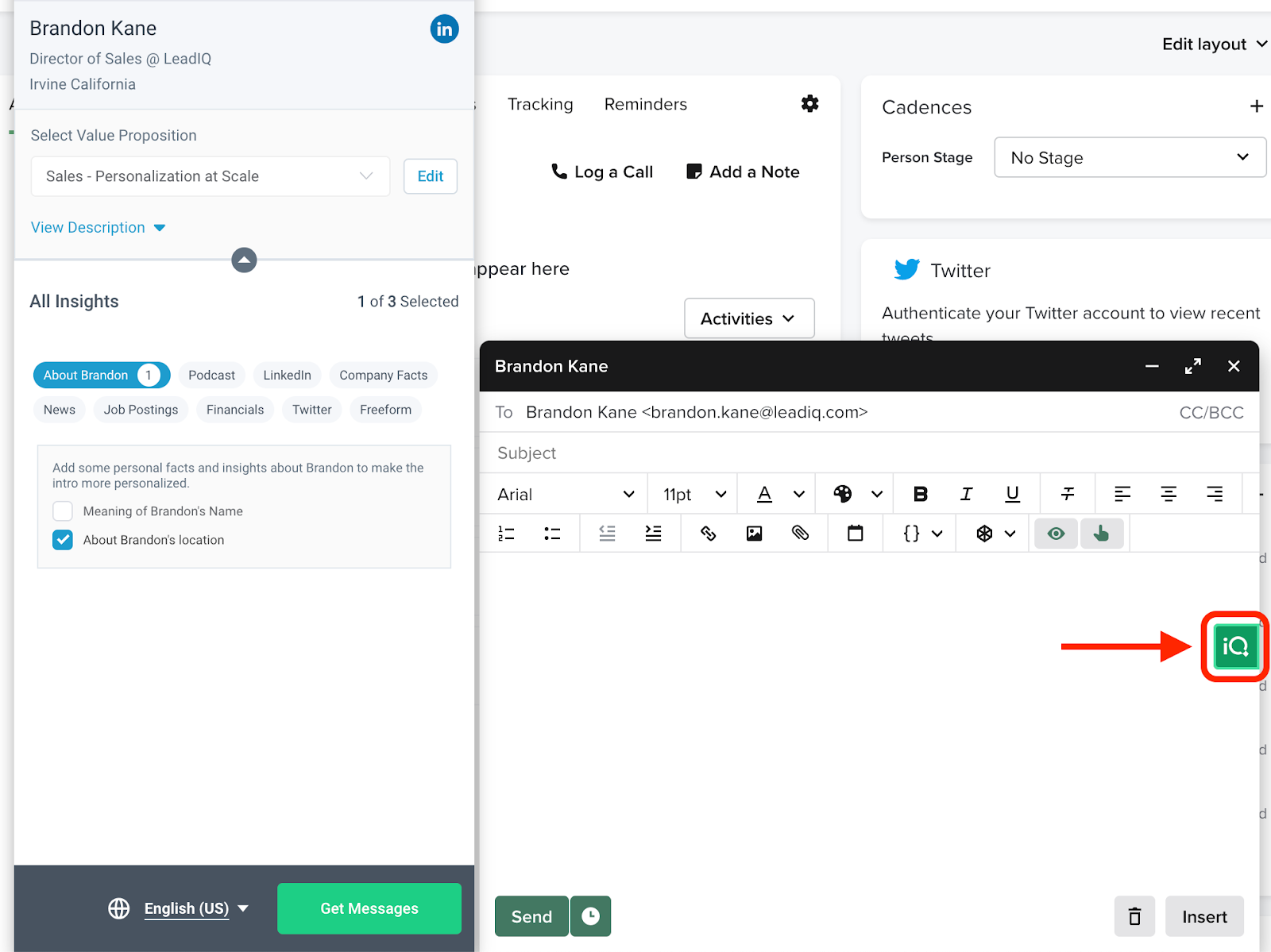Check the Meaning of Brandon's Name box
This screenshot has width=1271, height=952.
[x=63, y=511]
